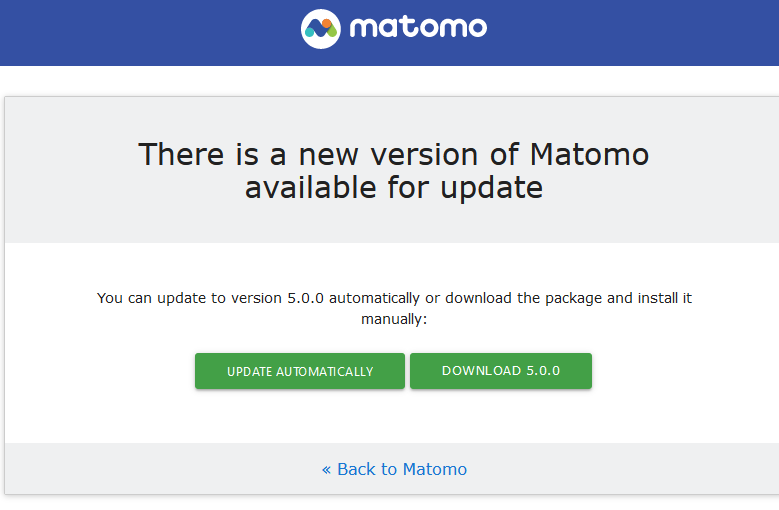Click the update instructions paragraph

pos(394,308)
